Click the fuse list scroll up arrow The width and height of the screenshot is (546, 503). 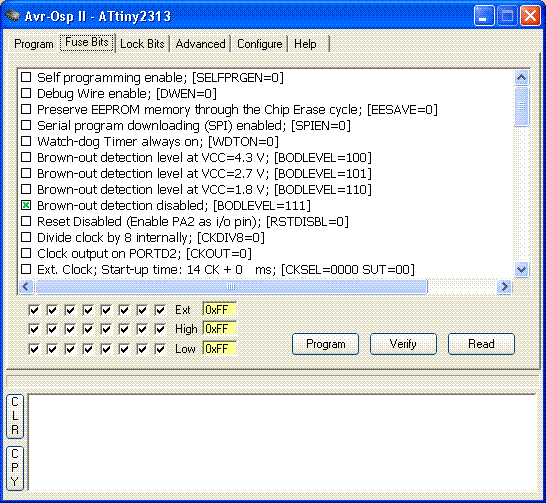tap(521, 77)
